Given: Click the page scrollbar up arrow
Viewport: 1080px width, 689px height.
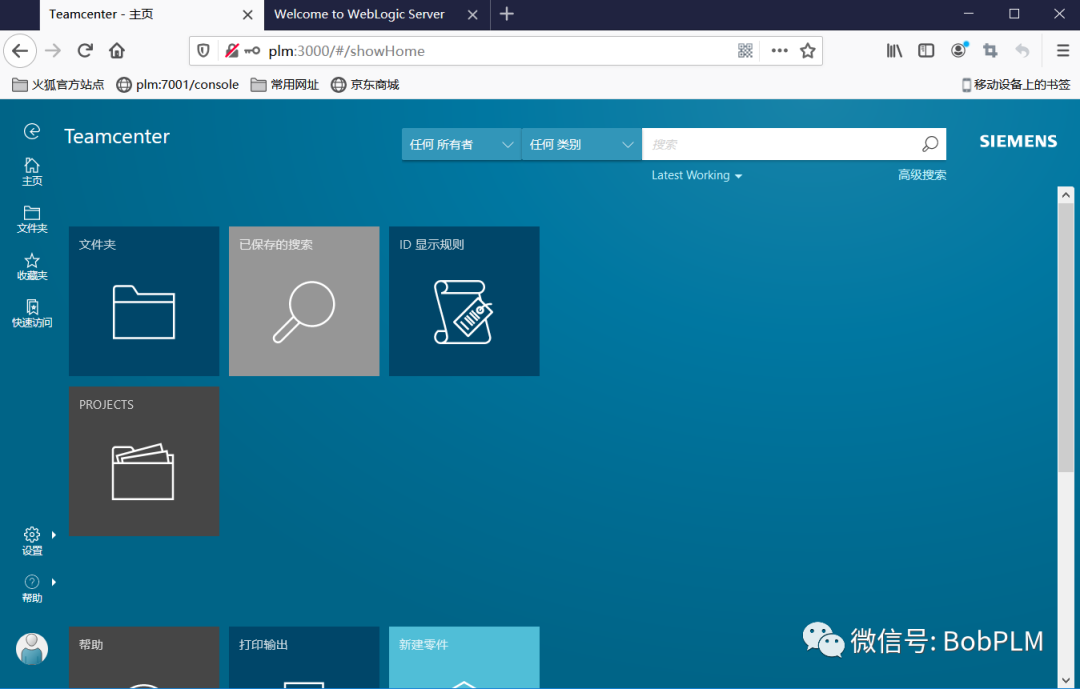Looking at the screenshot, I should [1066, 194].
